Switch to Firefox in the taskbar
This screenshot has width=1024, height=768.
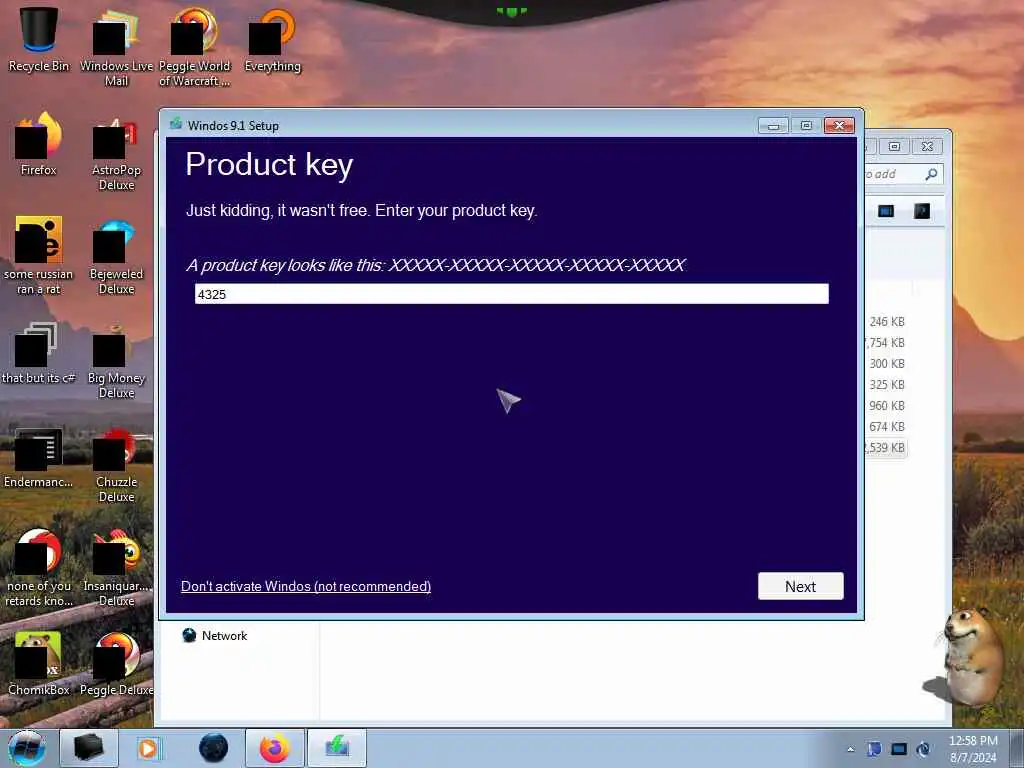point(274,748)
